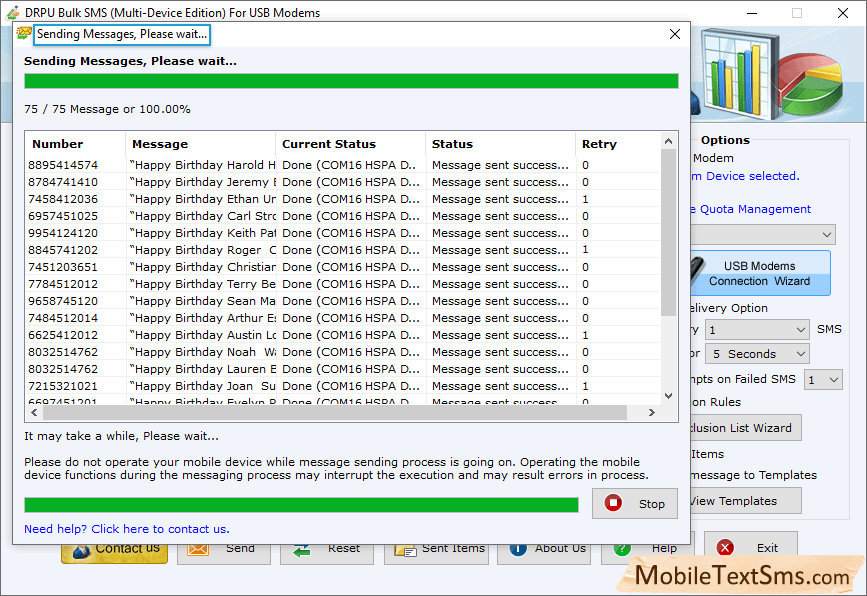Select the row with number 9954124120
This screenshot has width=867, height=596.
[x=343, y=233]
